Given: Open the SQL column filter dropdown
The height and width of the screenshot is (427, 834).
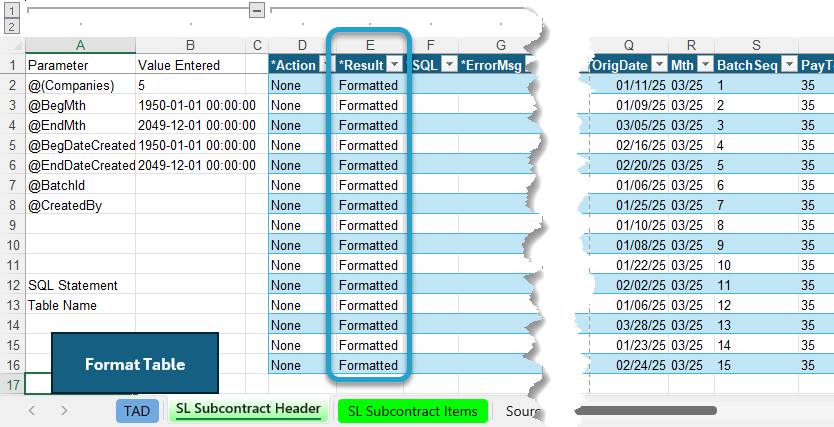Looking at the screenshot, I should pyautogui.click(x=449, y=65).
